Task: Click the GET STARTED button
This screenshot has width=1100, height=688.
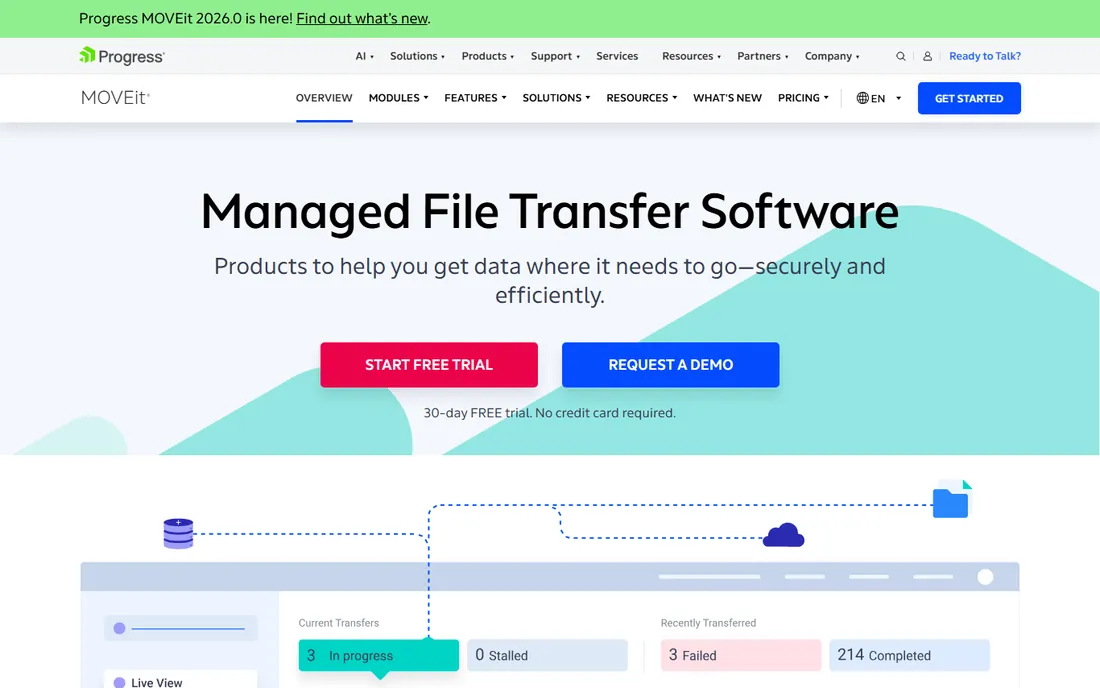Action: point(969,98)
